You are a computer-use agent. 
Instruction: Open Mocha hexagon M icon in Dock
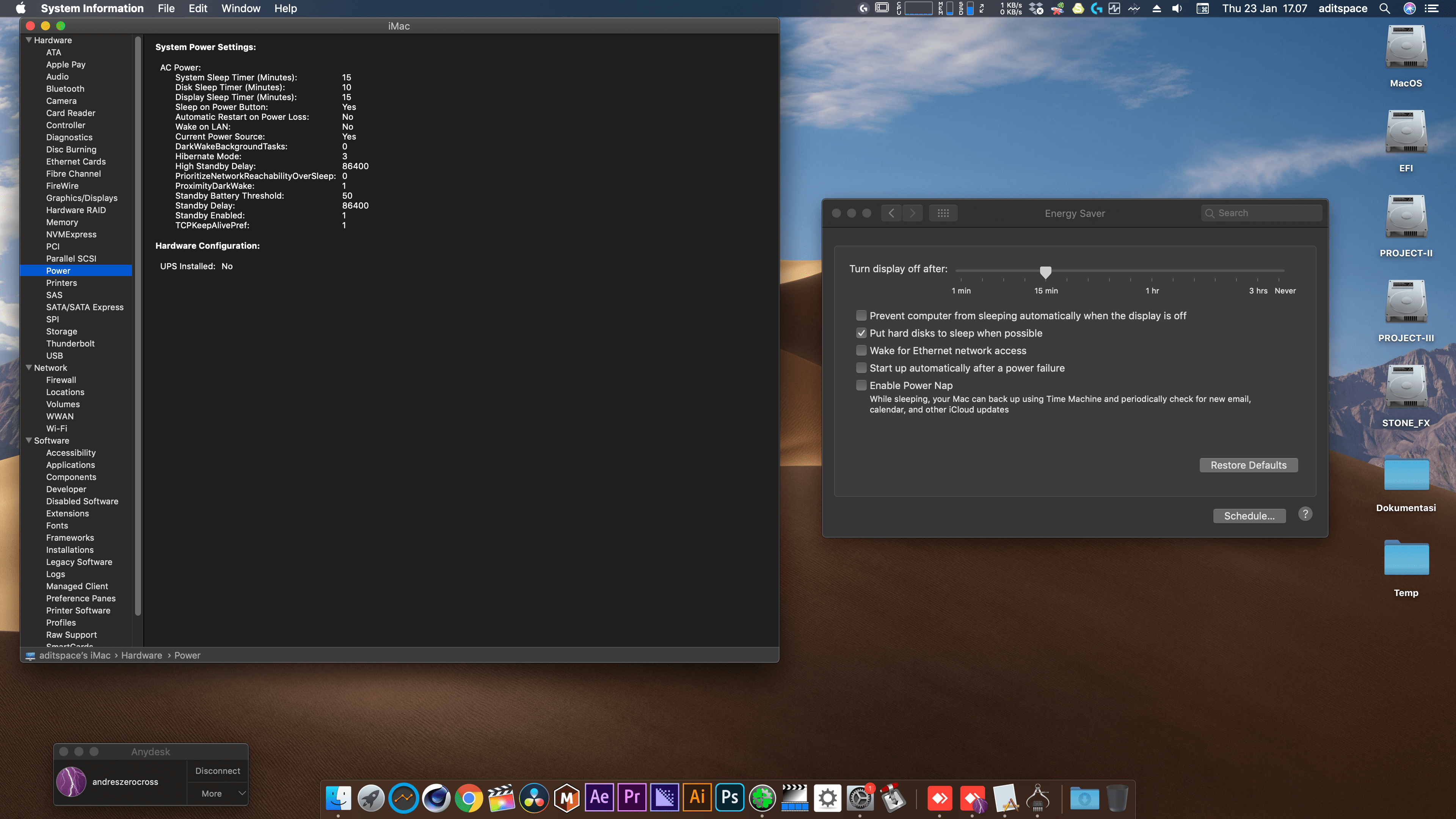(x=567, y=798)
